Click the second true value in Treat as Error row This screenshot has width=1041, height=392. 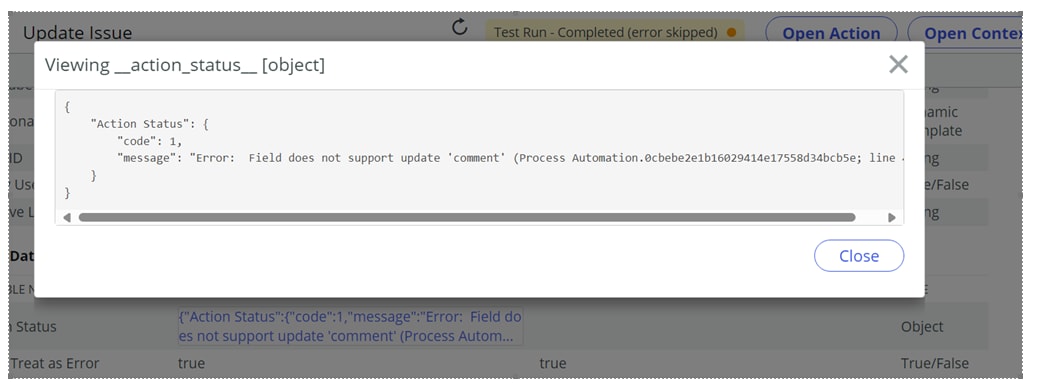point(552,363)
